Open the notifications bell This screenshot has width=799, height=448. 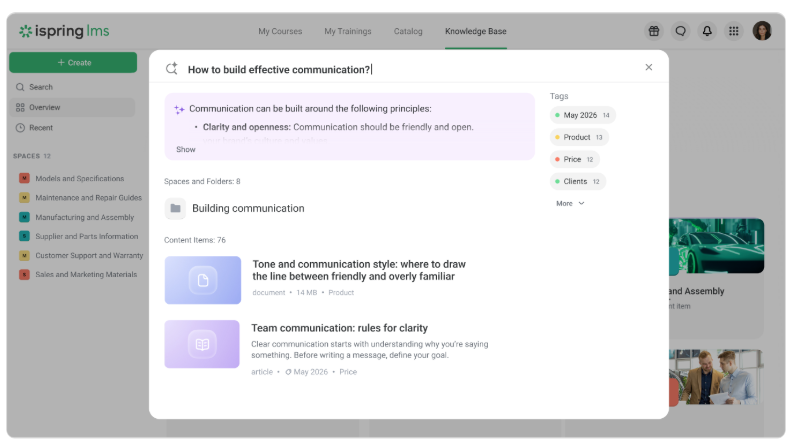pos(707,31)
